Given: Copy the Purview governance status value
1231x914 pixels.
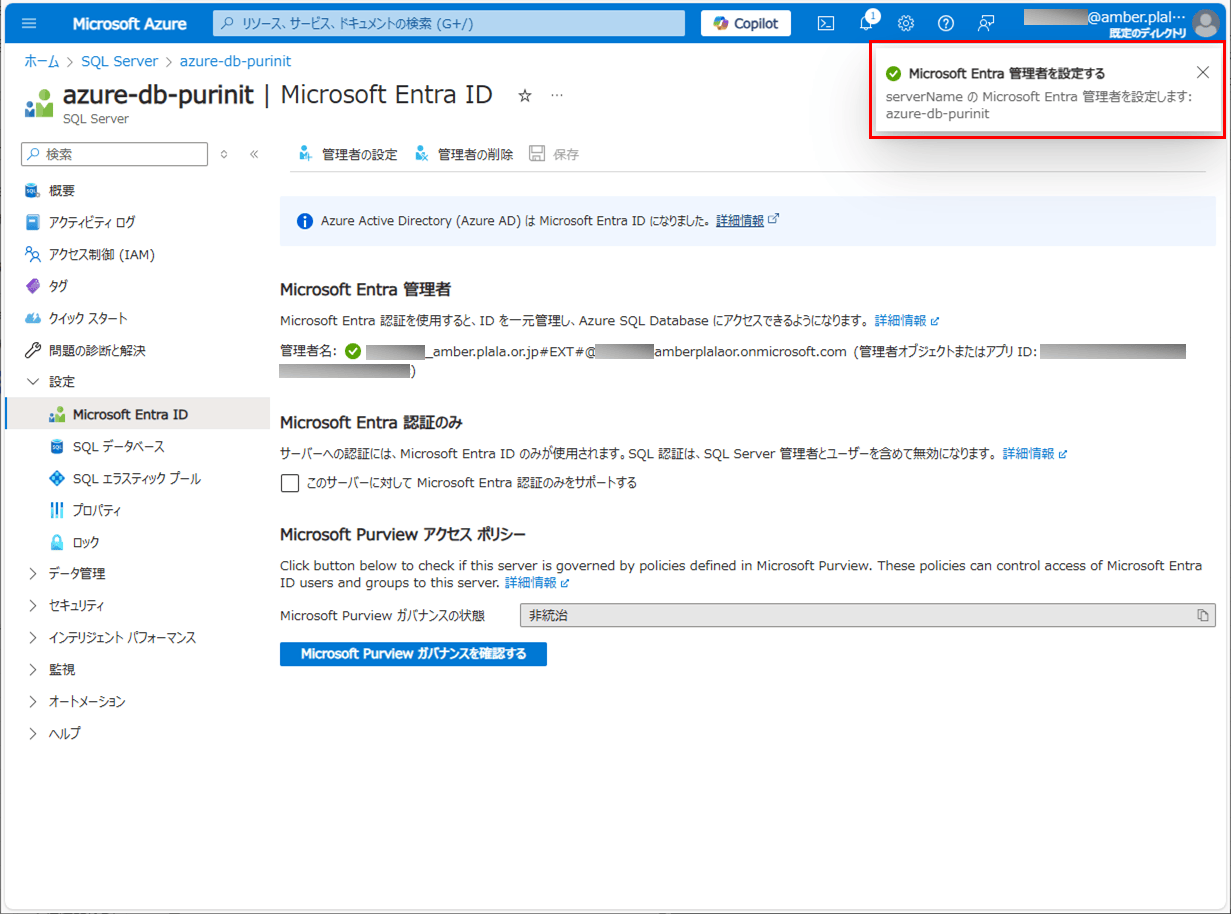Looking at the screenshot, I should (1203, 616).
